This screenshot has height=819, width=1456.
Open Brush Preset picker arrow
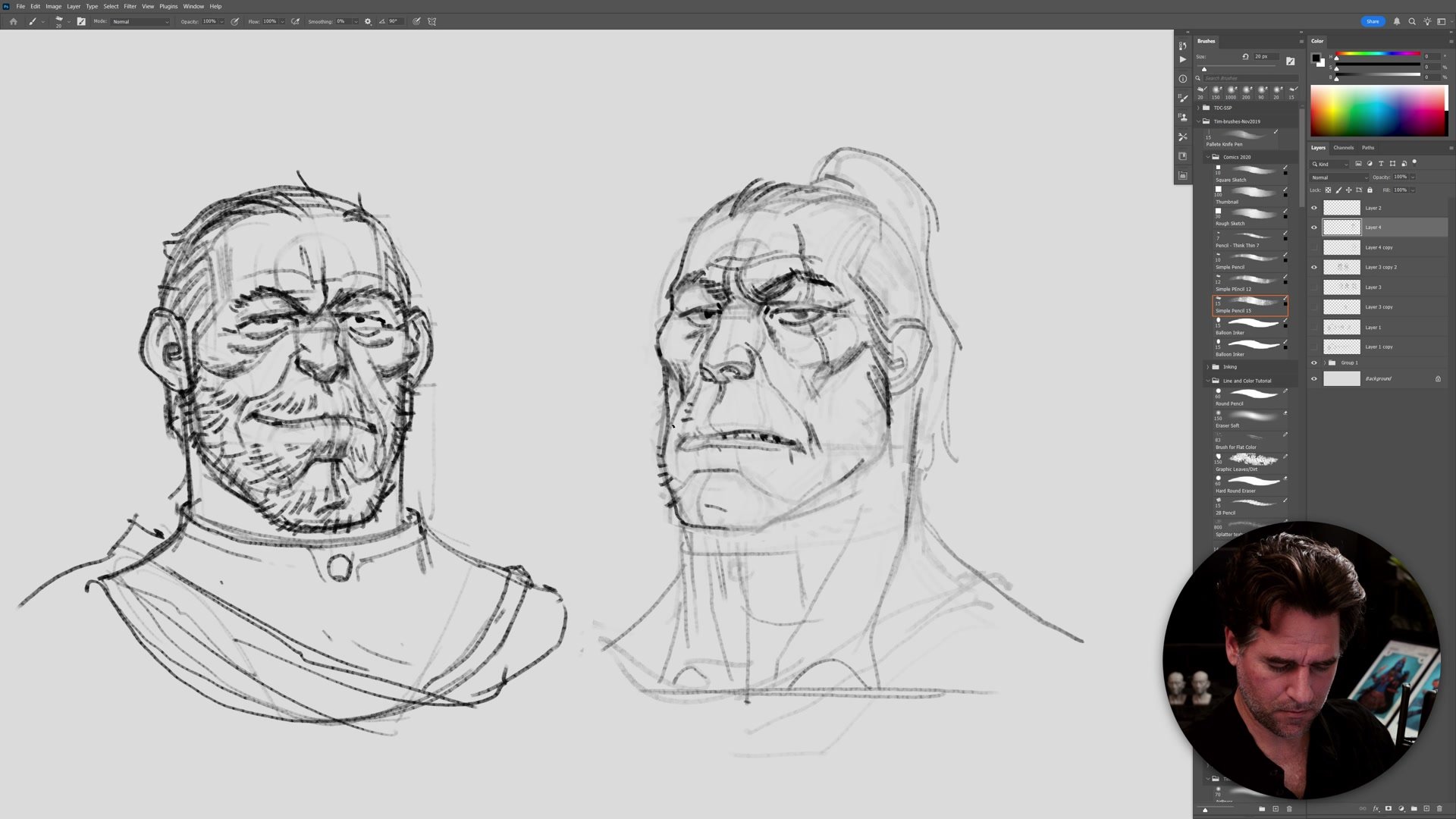pos(68,21)
